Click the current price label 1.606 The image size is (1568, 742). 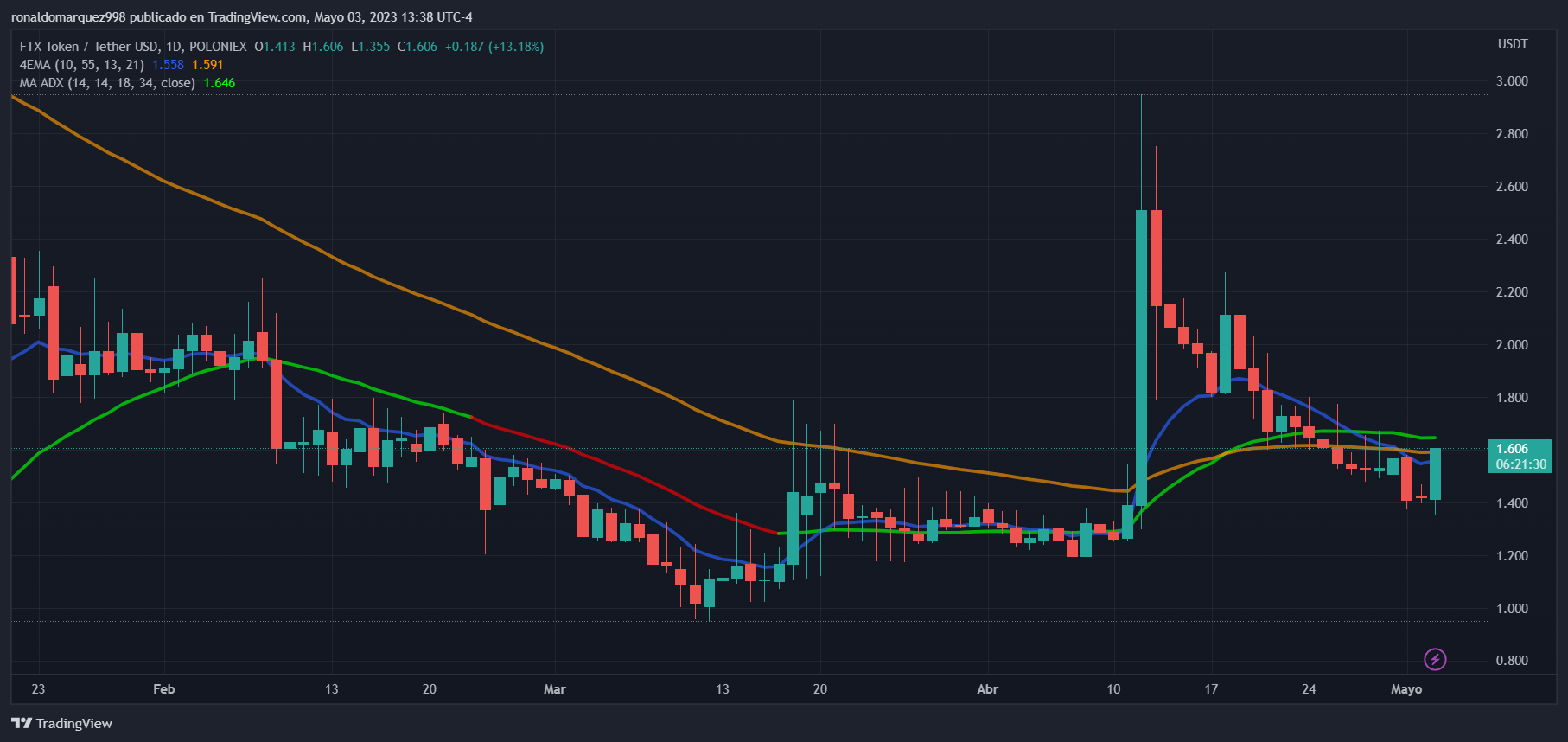point(1513,448)
